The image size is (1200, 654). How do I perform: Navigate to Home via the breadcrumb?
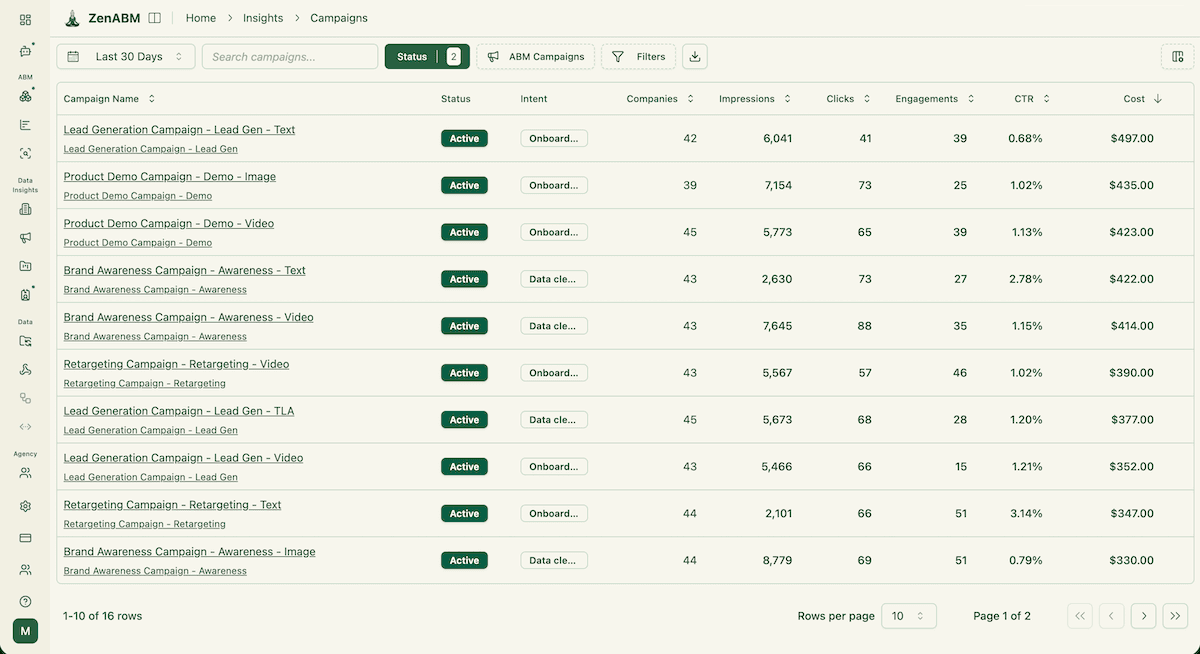click(x=200, y=17)
